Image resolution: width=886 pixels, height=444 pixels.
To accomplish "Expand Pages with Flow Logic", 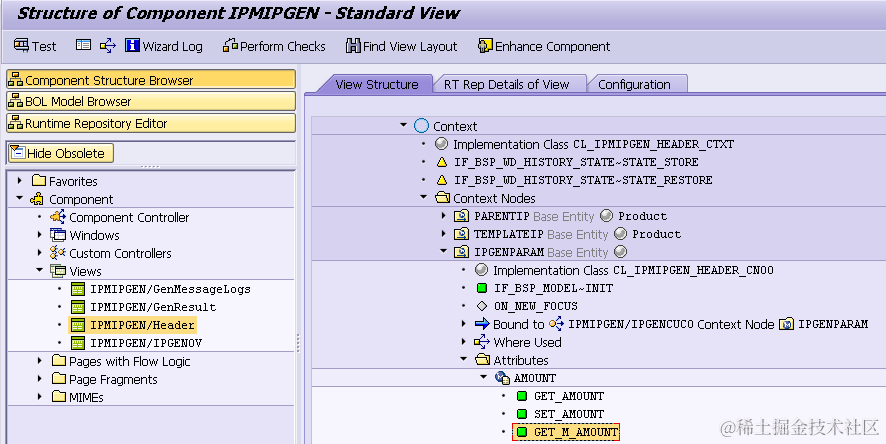I will click(40, 361).
